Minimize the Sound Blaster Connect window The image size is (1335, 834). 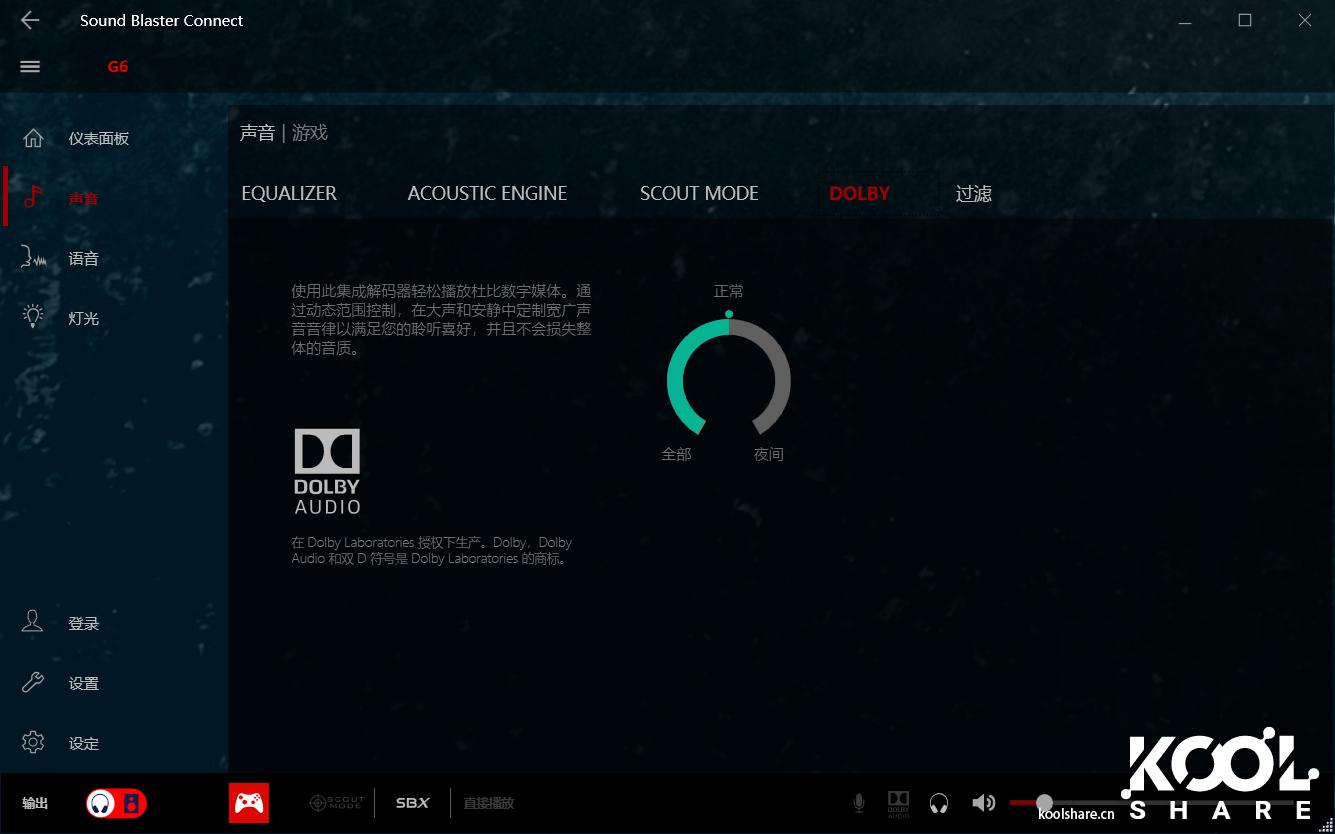coord(1185,20)
